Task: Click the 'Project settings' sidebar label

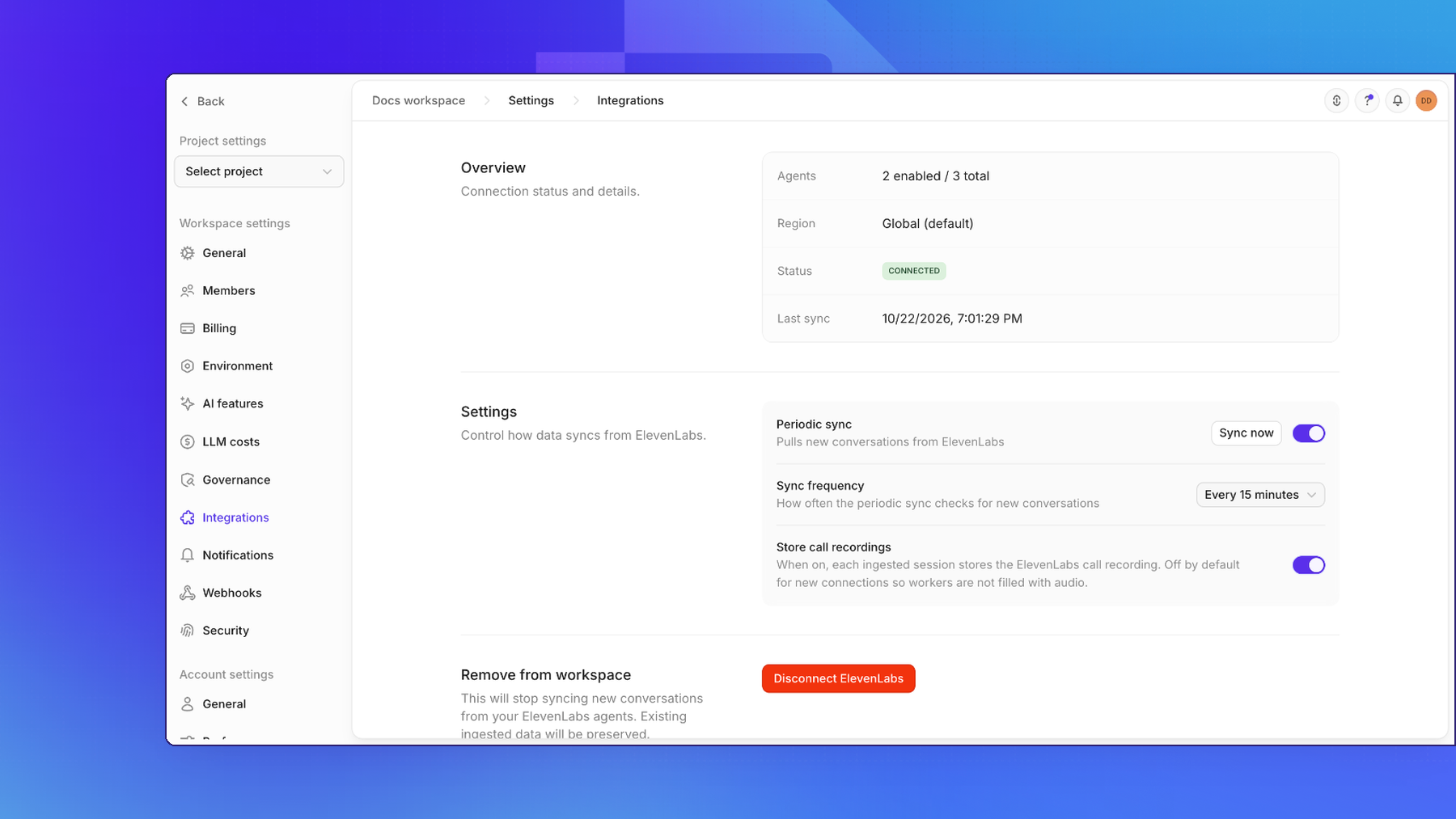Action: tap(222, 141)
